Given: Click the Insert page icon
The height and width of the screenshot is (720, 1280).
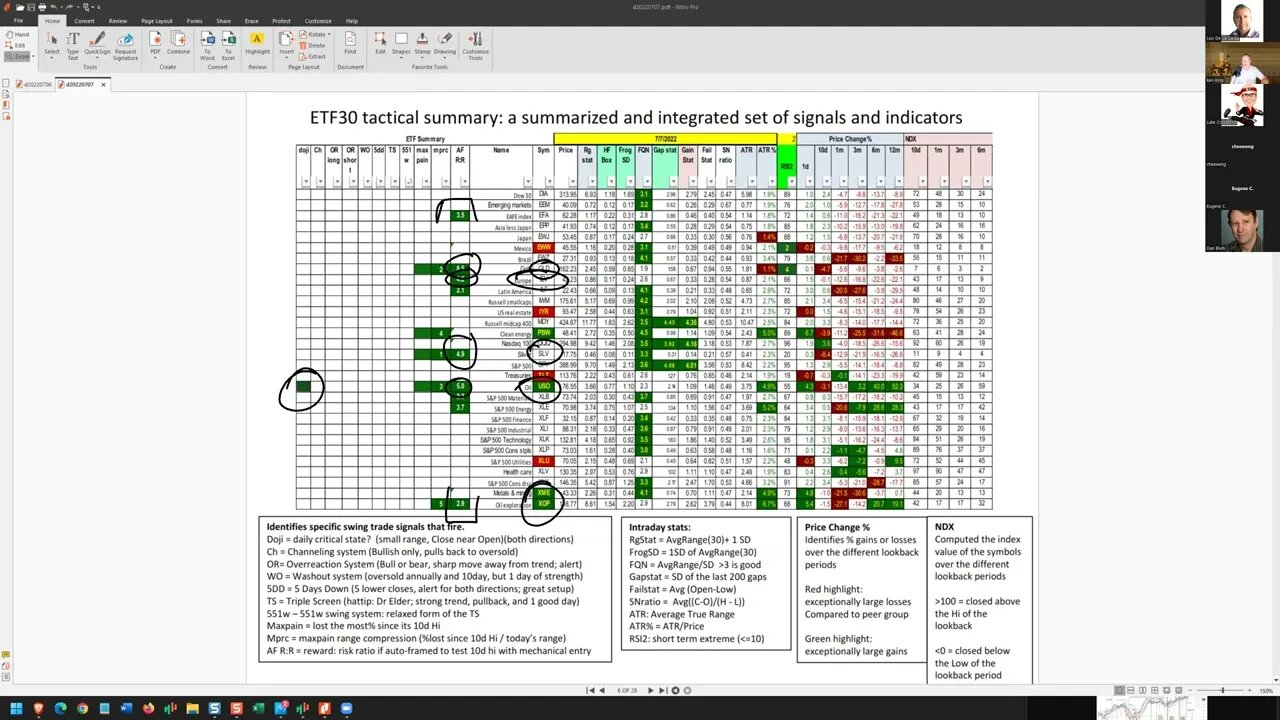Looking at the screenshot, I should (x=288, y=43).
